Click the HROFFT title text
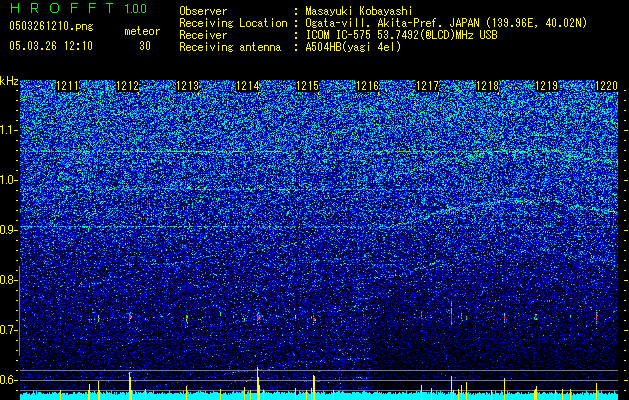 64,8
